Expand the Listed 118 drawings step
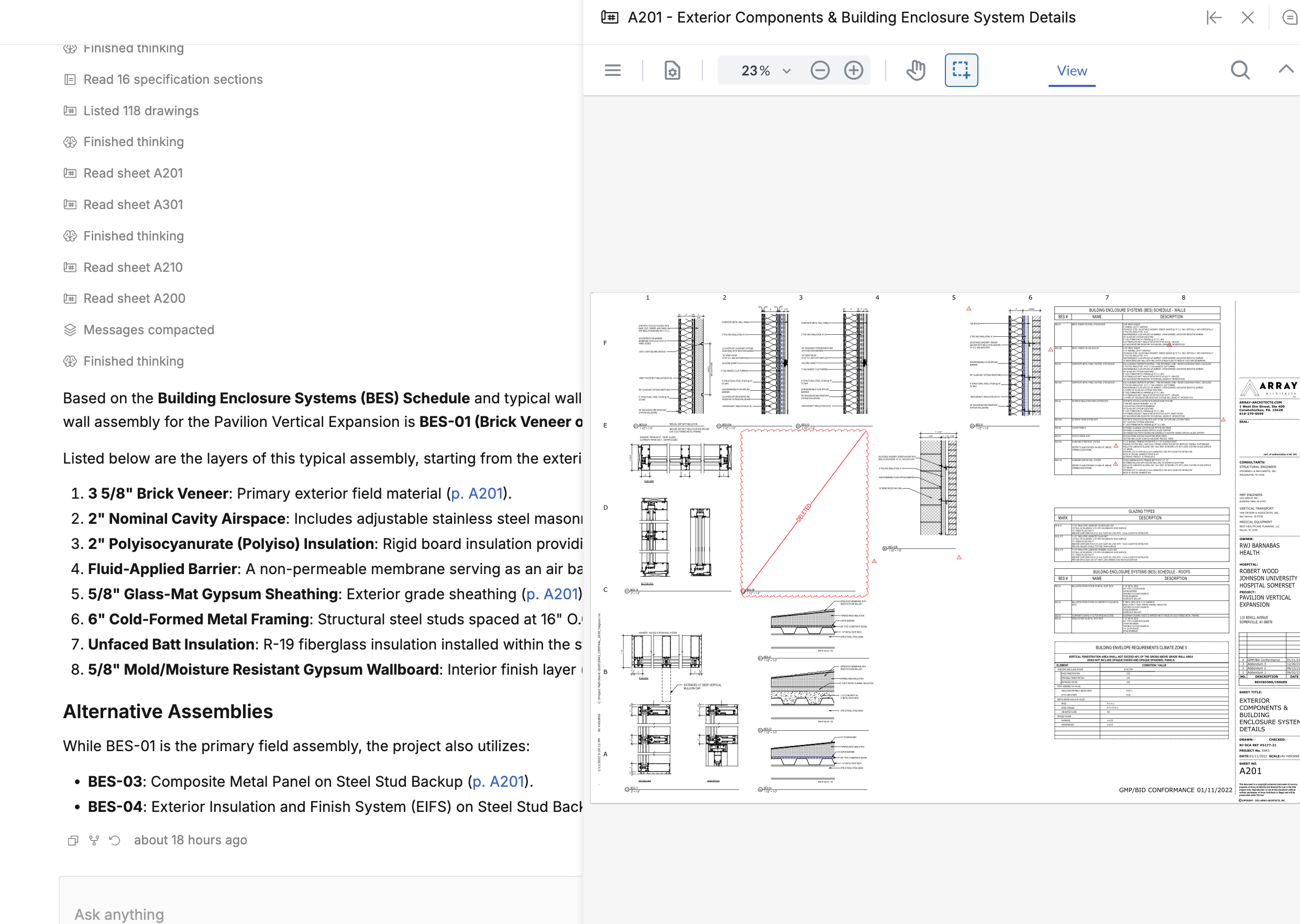This screenshot has width=1300, height=924. (x=140, y=111)
